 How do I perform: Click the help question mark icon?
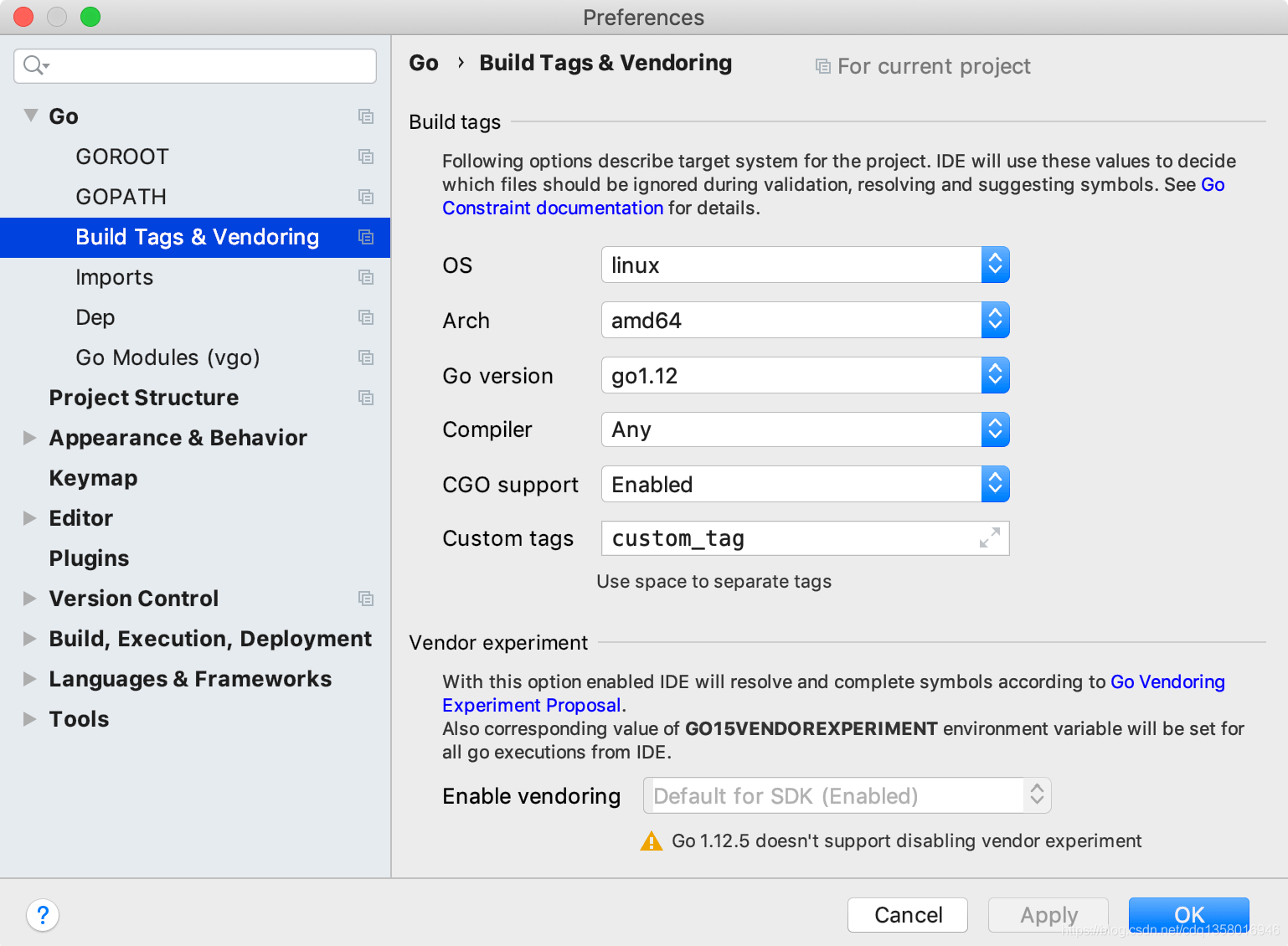[x=43, y=915]
